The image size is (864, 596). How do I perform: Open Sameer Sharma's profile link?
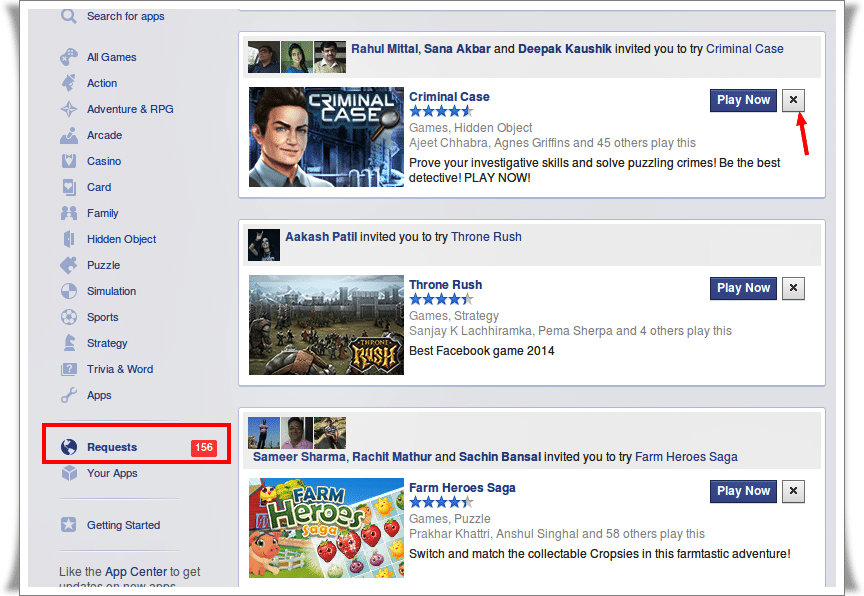coord(299,457)
